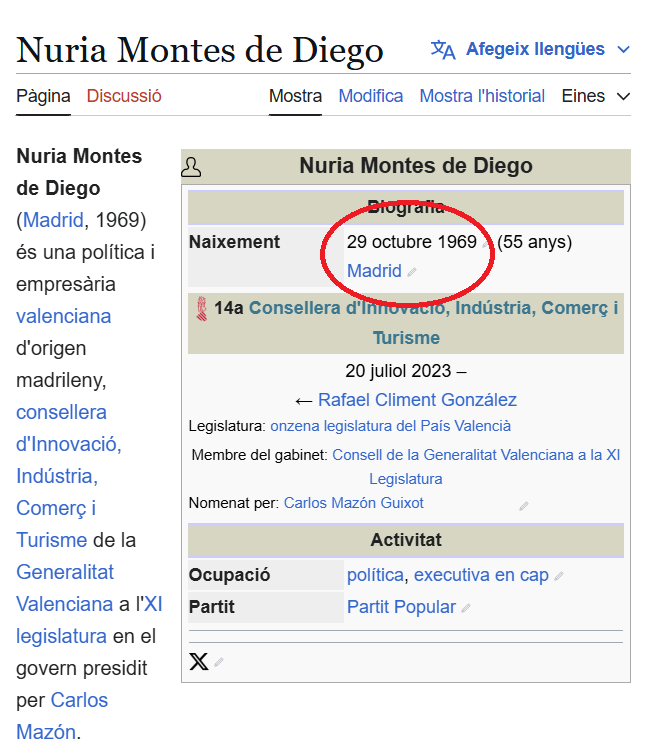Viewport: 655px width, 745px height.
Task: Click the edit pencil beside the X icon
Action: point(218,662)
